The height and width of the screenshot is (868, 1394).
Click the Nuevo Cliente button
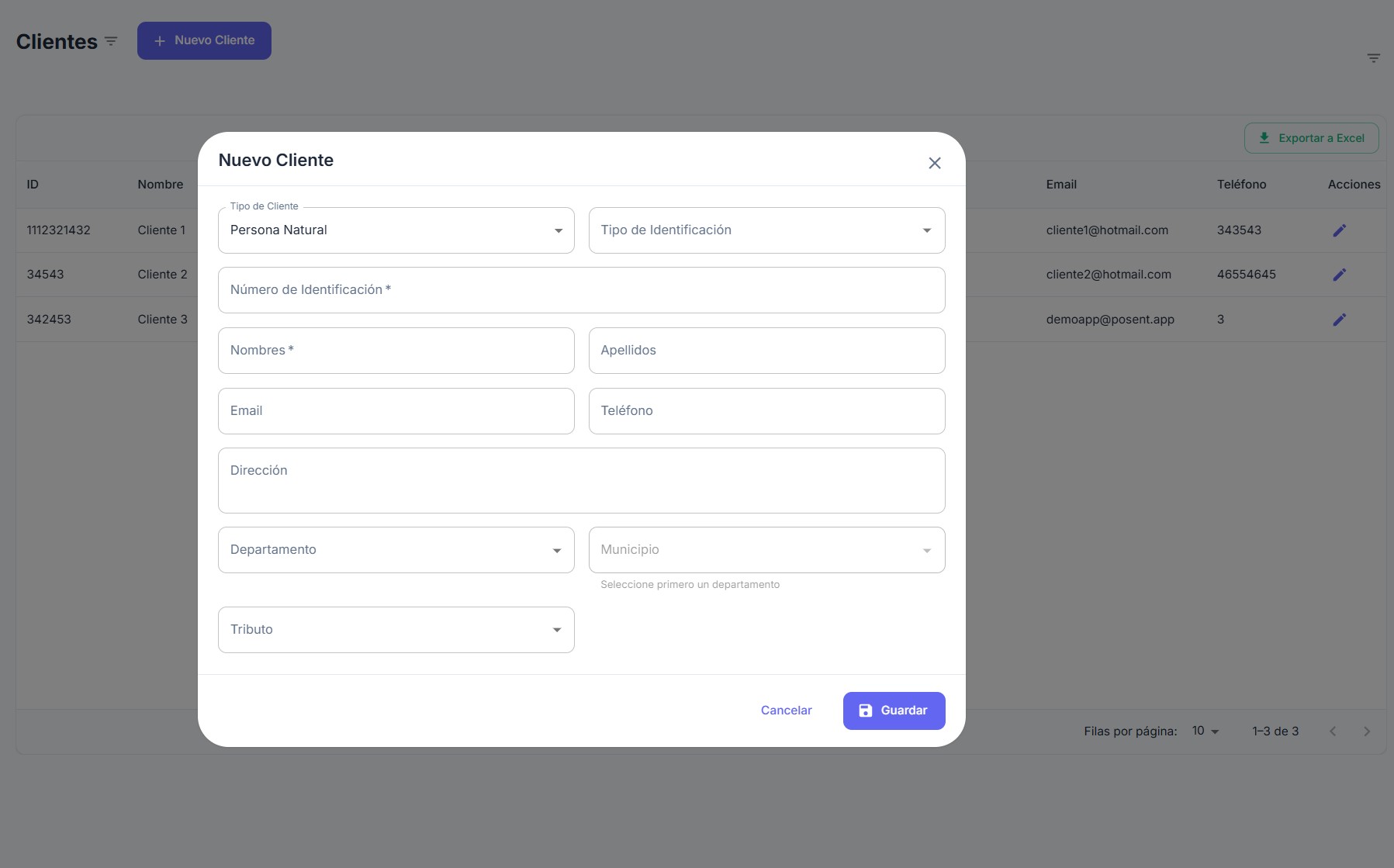point(204,40)
